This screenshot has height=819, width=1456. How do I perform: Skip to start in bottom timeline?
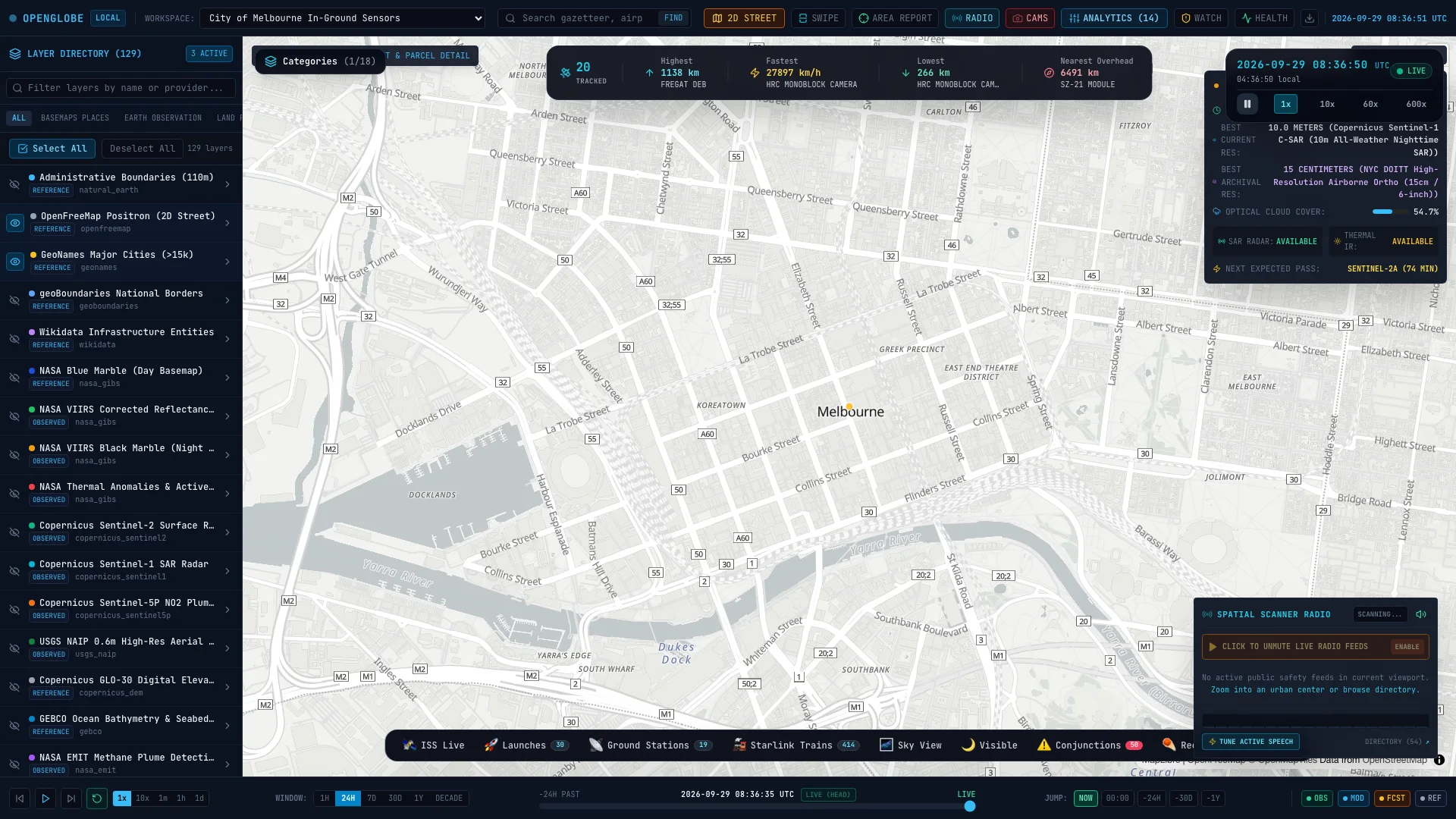[x=20, y=799]
